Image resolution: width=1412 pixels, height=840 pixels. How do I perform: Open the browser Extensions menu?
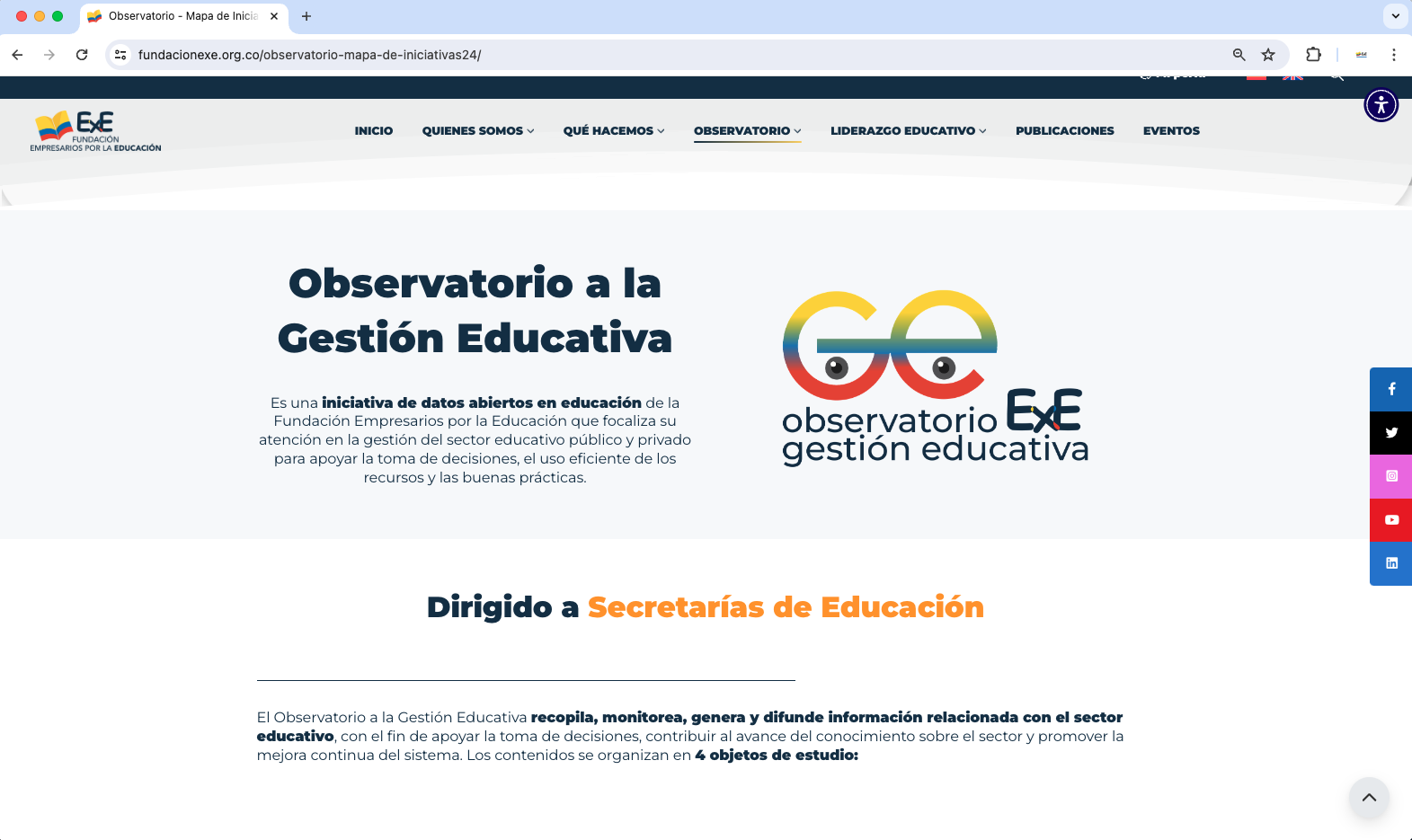[x=1313, y=55]
